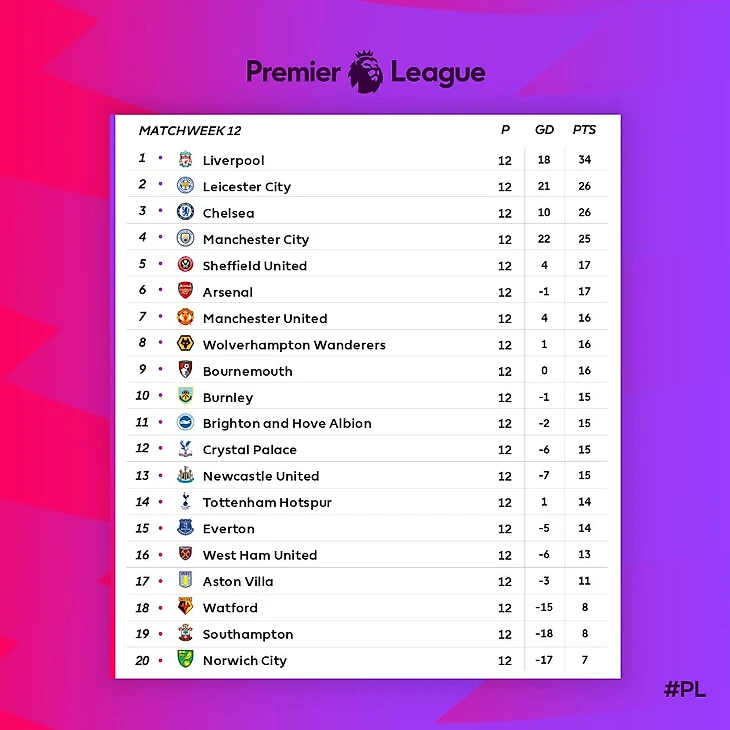Image resolution: width=730 pixels, height=730 pixels.
Task: Click the MATCHWEEK 12 heading
Action: (x=190, y=130)
